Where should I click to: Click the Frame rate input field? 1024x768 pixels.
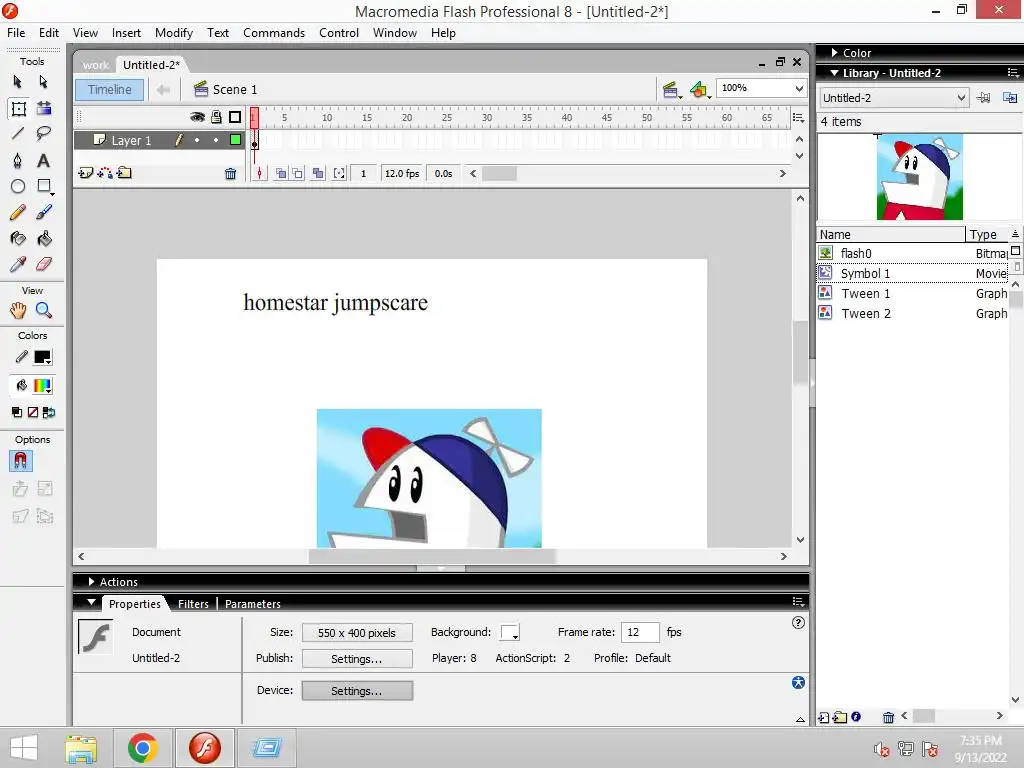(640, 633)
